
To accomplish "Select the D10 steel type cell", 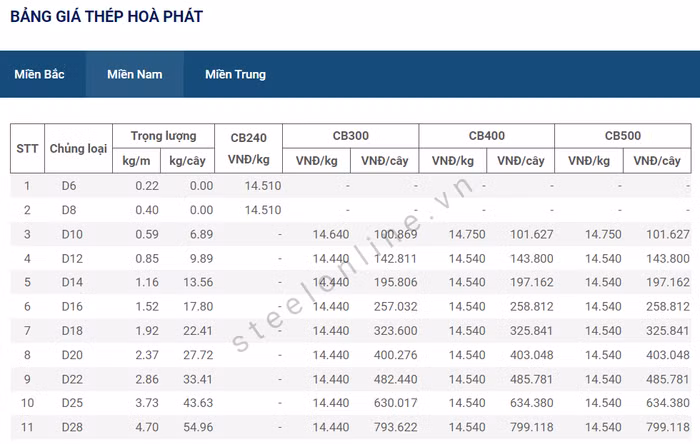I will (x=71, y=234).
